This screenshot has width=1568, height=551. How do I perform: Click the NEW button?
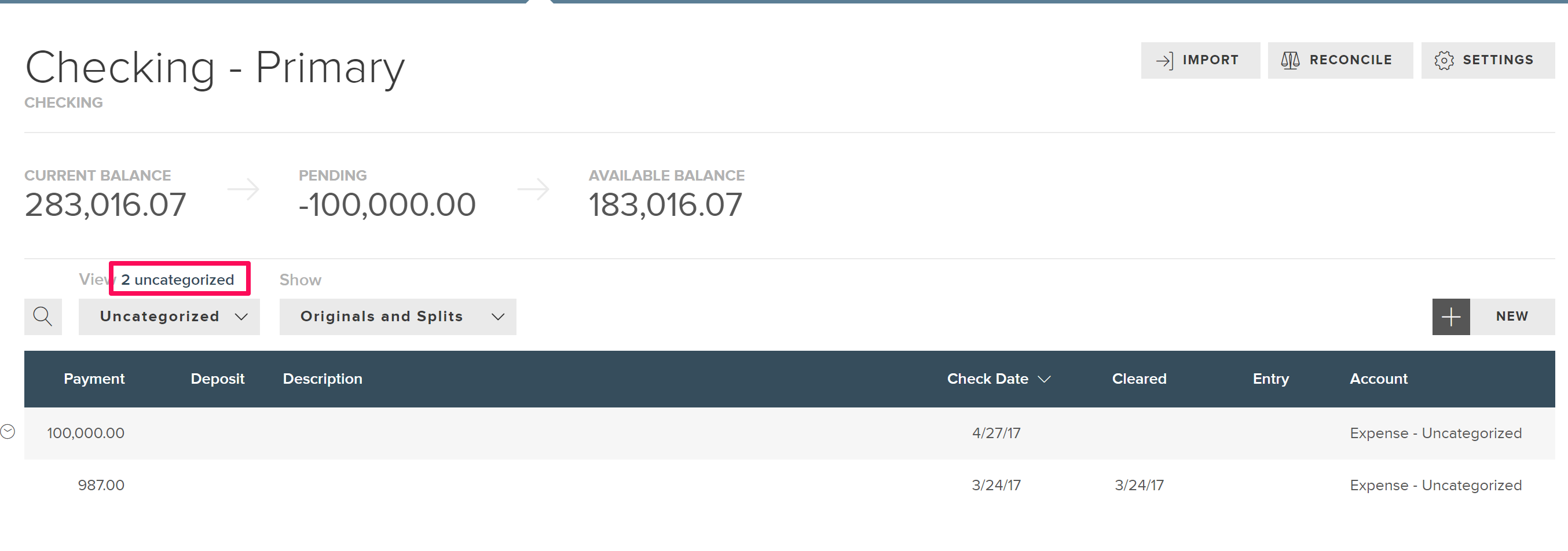(1512, 316)
